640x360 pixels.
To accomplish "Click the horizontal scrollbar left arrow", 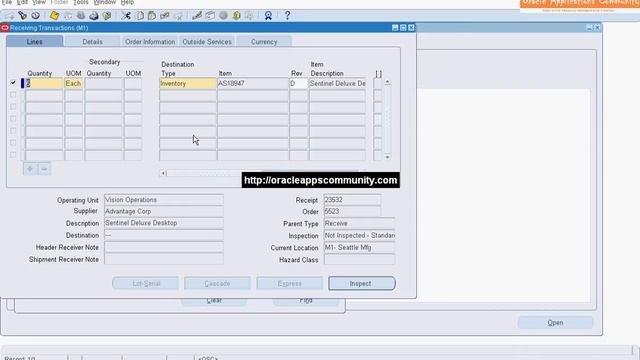I will (163, 173).
